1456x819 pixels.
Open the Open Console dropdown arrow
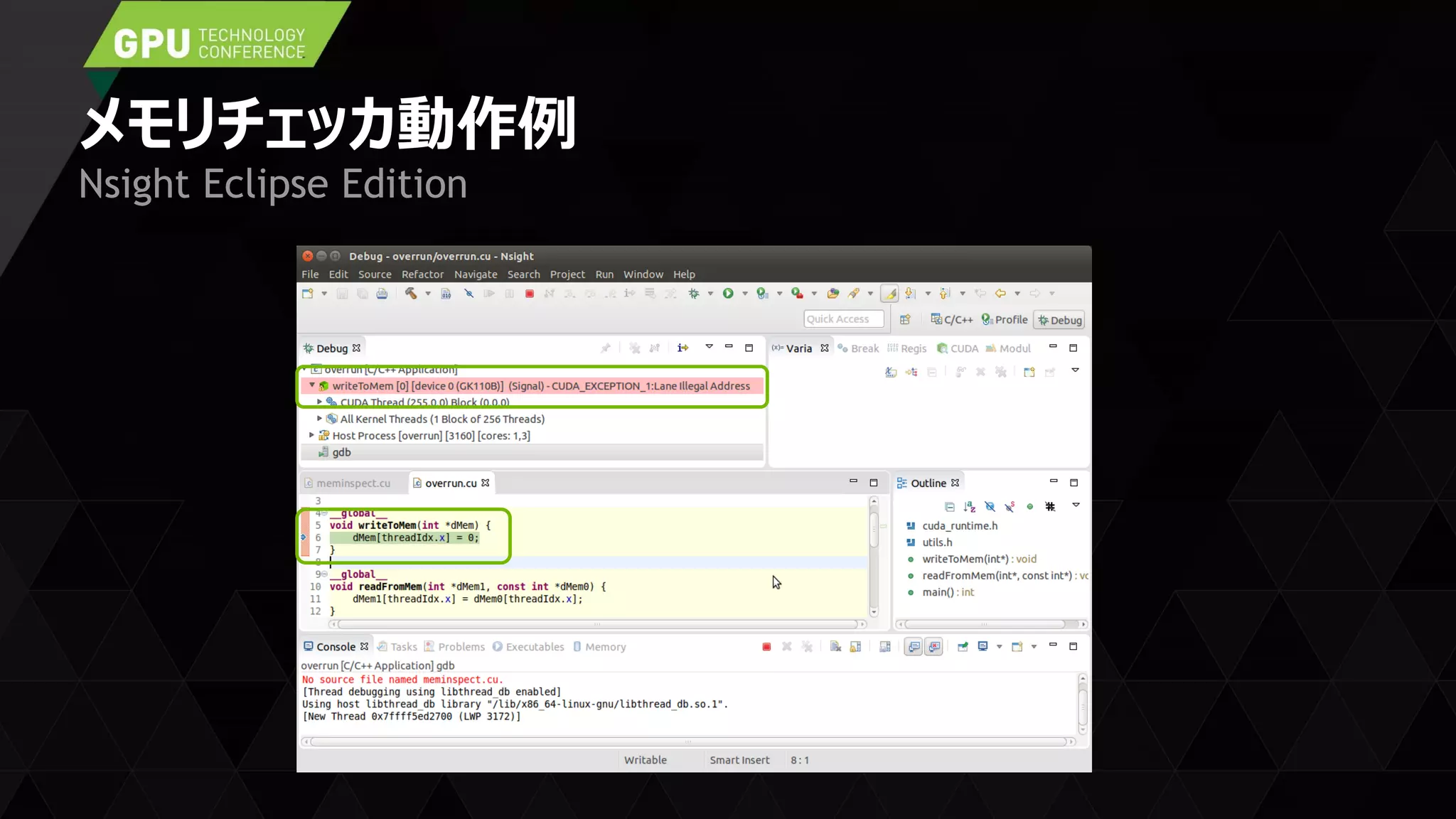pyautogui.click(x=1034, y=647)
